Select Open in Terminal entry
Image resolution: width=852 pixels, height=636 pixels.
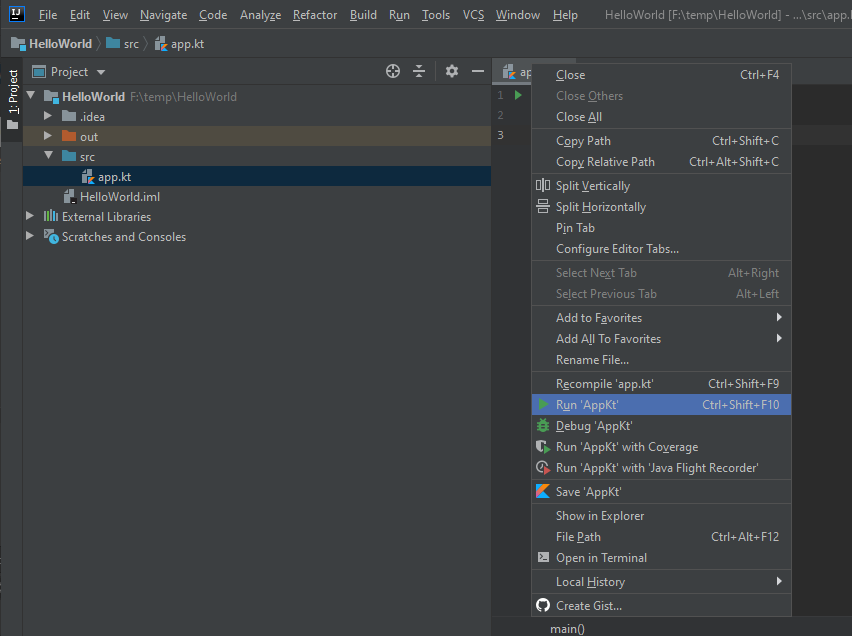coord(601,558)
